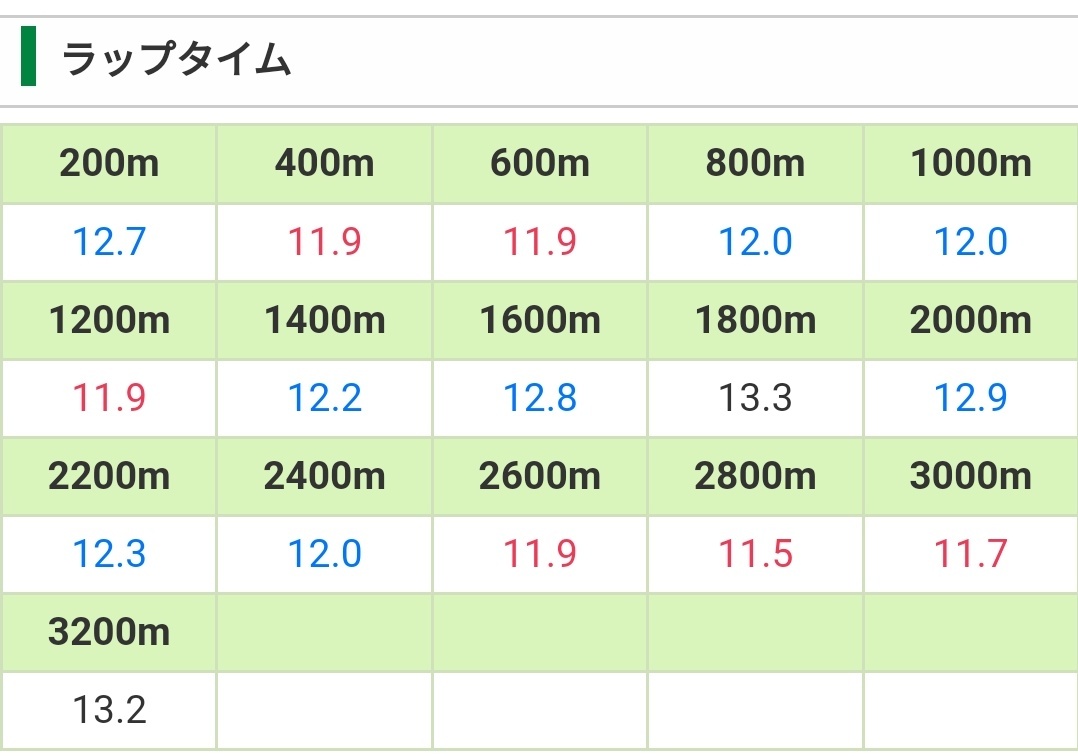The image size is (1078, 756).
Task: Select the 11.5 lap time under 2800m
Action: (755, 554)
